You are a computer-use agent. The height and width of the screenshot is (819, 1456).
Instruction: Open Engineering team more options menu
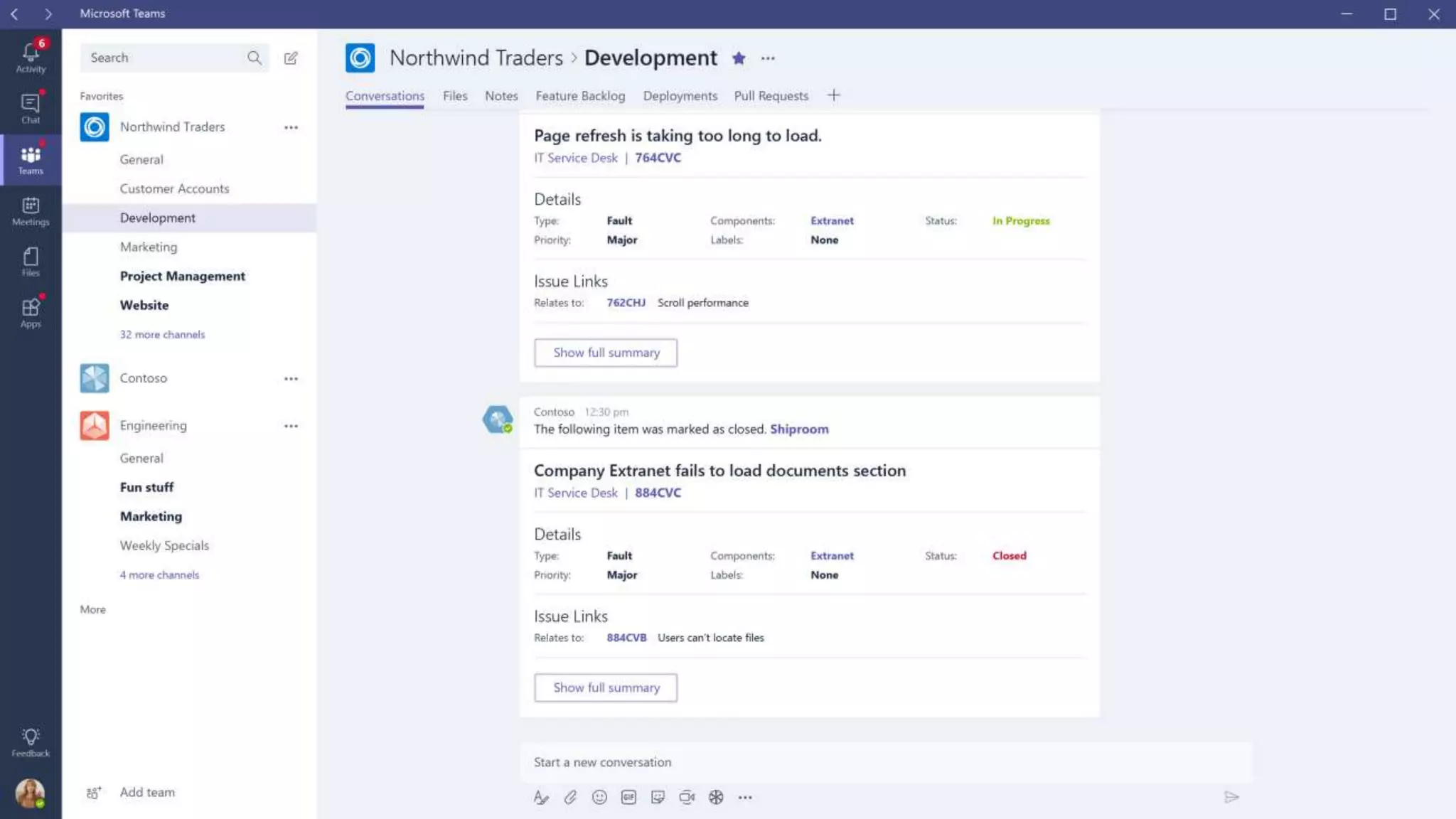click(x=291, y=426)
